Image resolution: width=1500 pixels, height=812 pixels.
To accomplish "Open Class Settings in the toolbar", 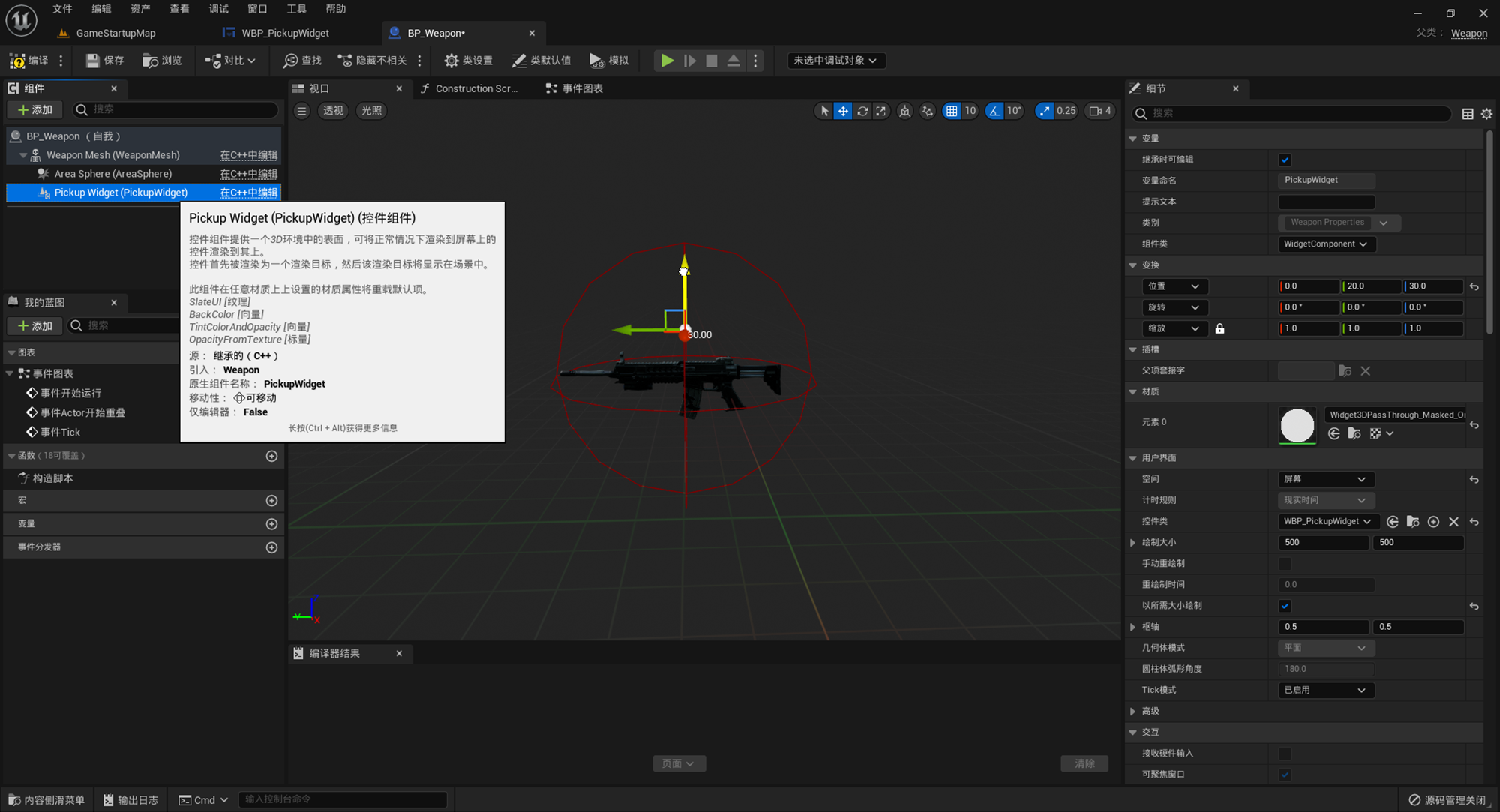I will 468,61.
